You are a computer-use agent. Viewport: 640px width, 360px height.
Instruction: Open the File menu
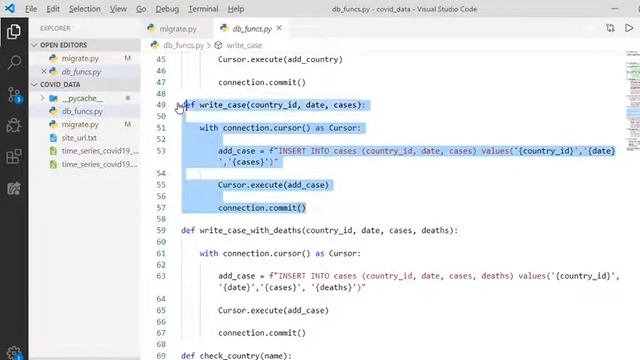pos(31,9)
